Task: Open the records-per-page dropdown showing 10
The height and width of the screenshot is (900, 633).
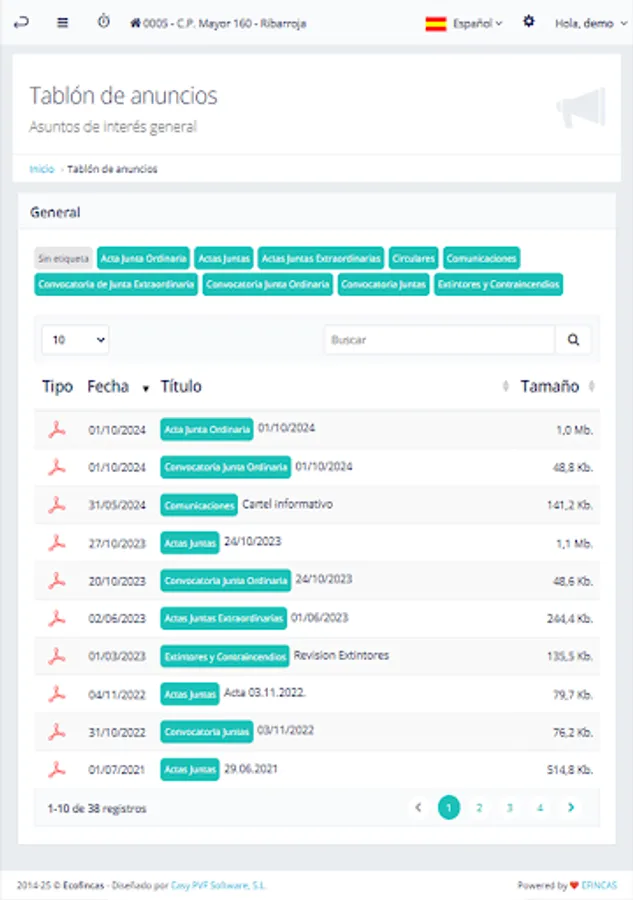Action: [x=74, y=339]
